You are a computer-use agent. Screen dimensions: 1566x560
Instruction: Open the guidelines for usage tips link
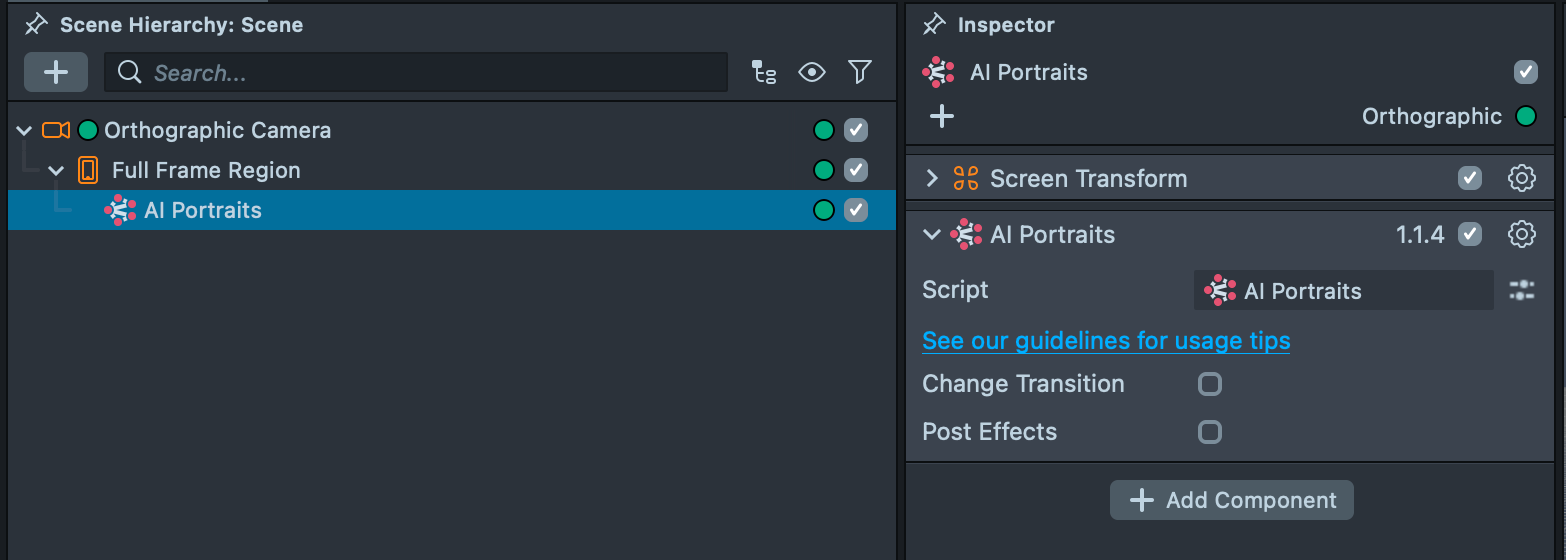(1106, 341)
